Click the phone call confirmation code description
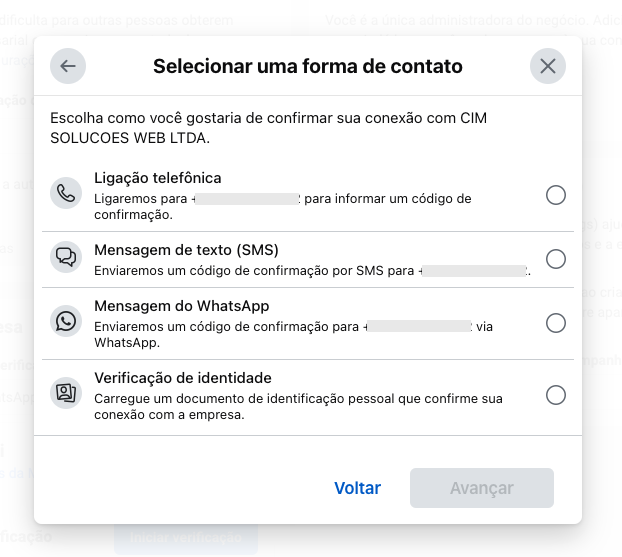622x557 pixels. 282,206
